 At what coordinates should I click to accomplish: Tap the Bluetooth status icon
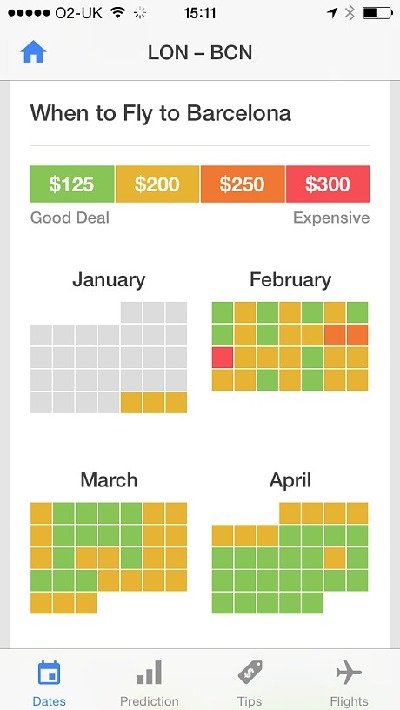pyautogui.click(x=350, y=13)
